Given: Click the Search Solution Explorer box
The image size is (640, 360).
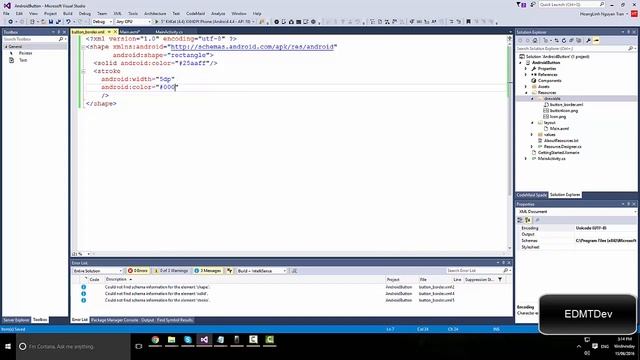Looking at the screenshot, I should 576,49.
